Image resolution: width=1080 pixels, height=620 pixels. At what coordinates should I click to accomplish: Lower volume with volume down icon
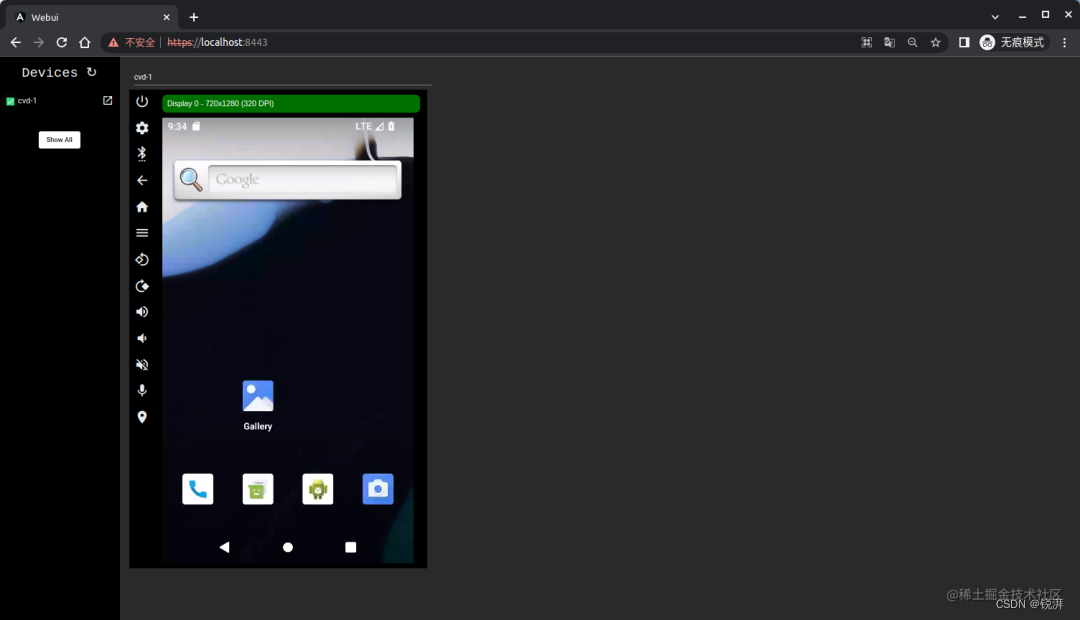141,338
